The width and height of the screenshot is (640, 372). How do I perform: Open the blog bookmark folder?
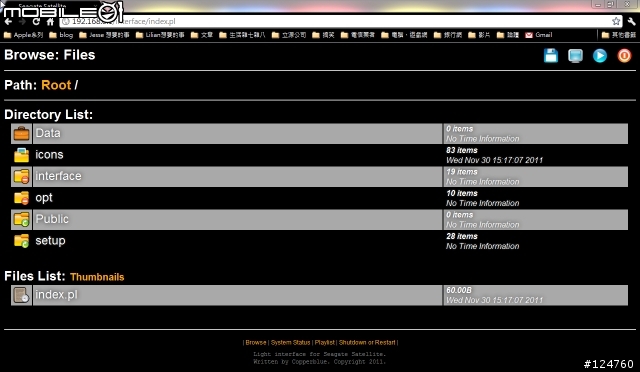click(x=61, y=35)
